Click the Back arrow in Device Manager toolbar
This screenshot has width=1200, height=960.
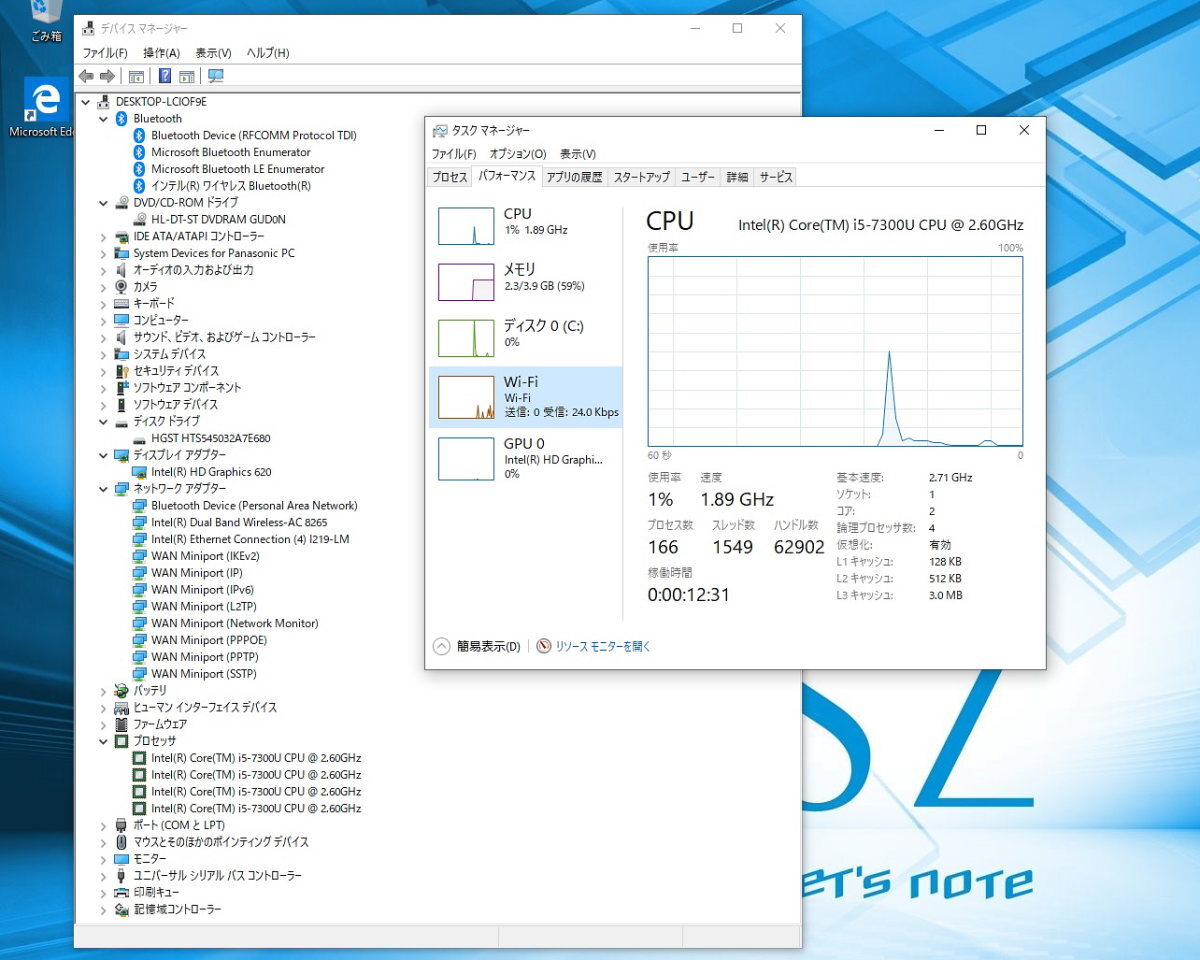(86, 76)
